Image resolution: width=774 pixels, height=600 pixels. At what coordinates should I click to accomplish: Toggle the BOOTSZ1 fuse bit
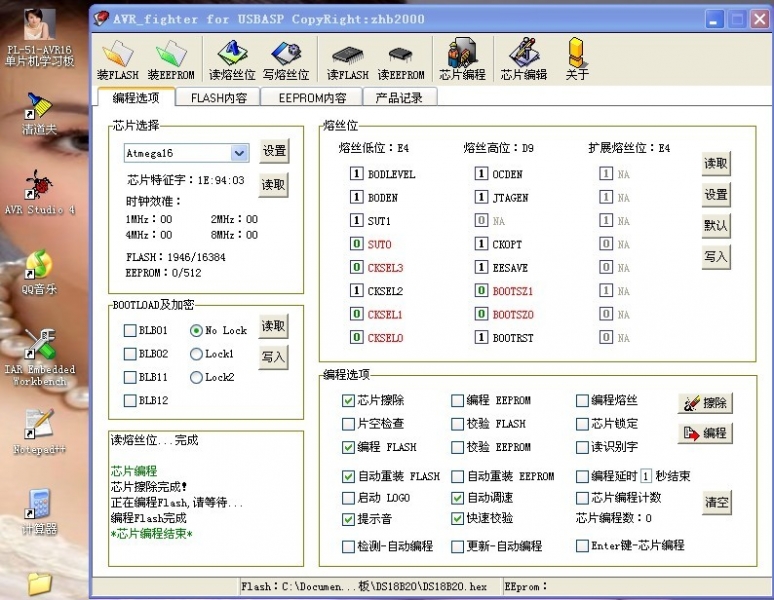coord(481,291)
